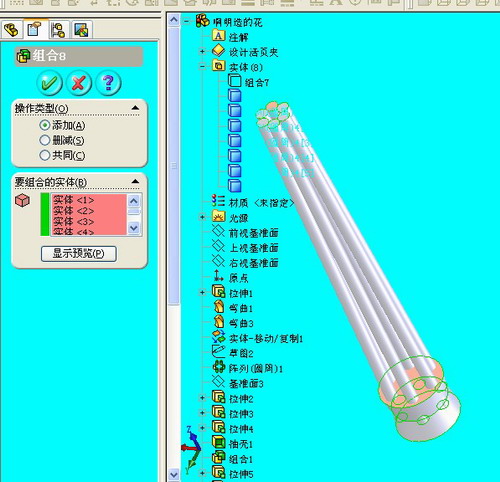Confirm the combine with green checkmark
Viewport: 500px width, 482px height.
point(49,83)
